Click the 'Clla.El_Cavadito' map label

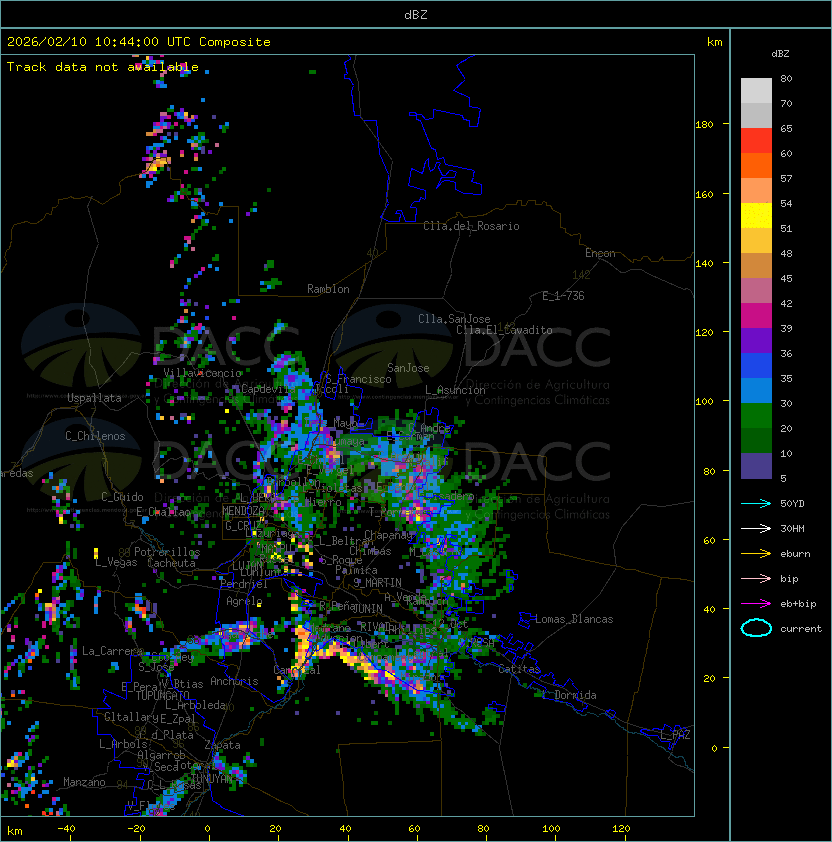504,330
